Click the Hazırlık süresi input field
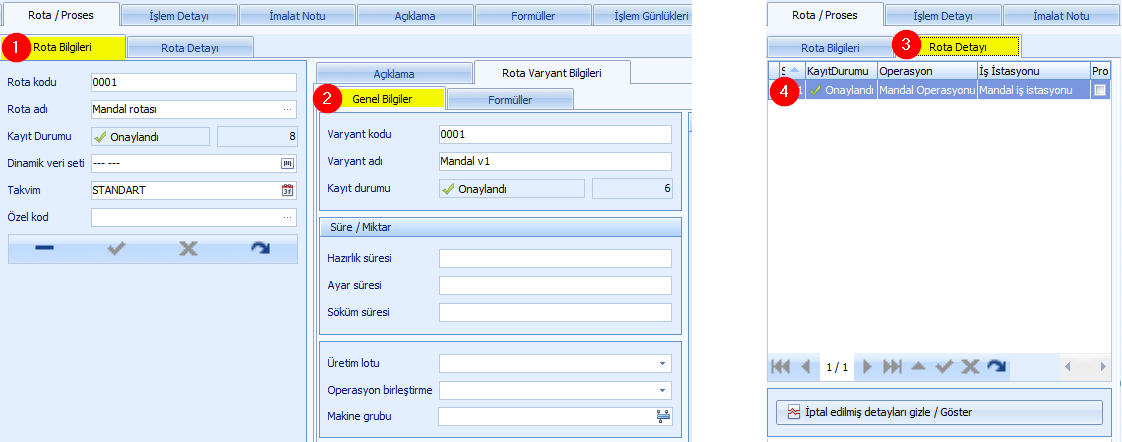This screenshot has height=442, width=1122. pyautogui.click(x=555, y=259)
